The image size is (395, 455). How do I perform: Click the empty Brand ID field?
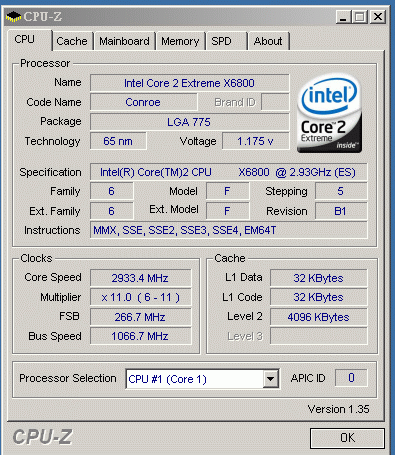(275, 102)
